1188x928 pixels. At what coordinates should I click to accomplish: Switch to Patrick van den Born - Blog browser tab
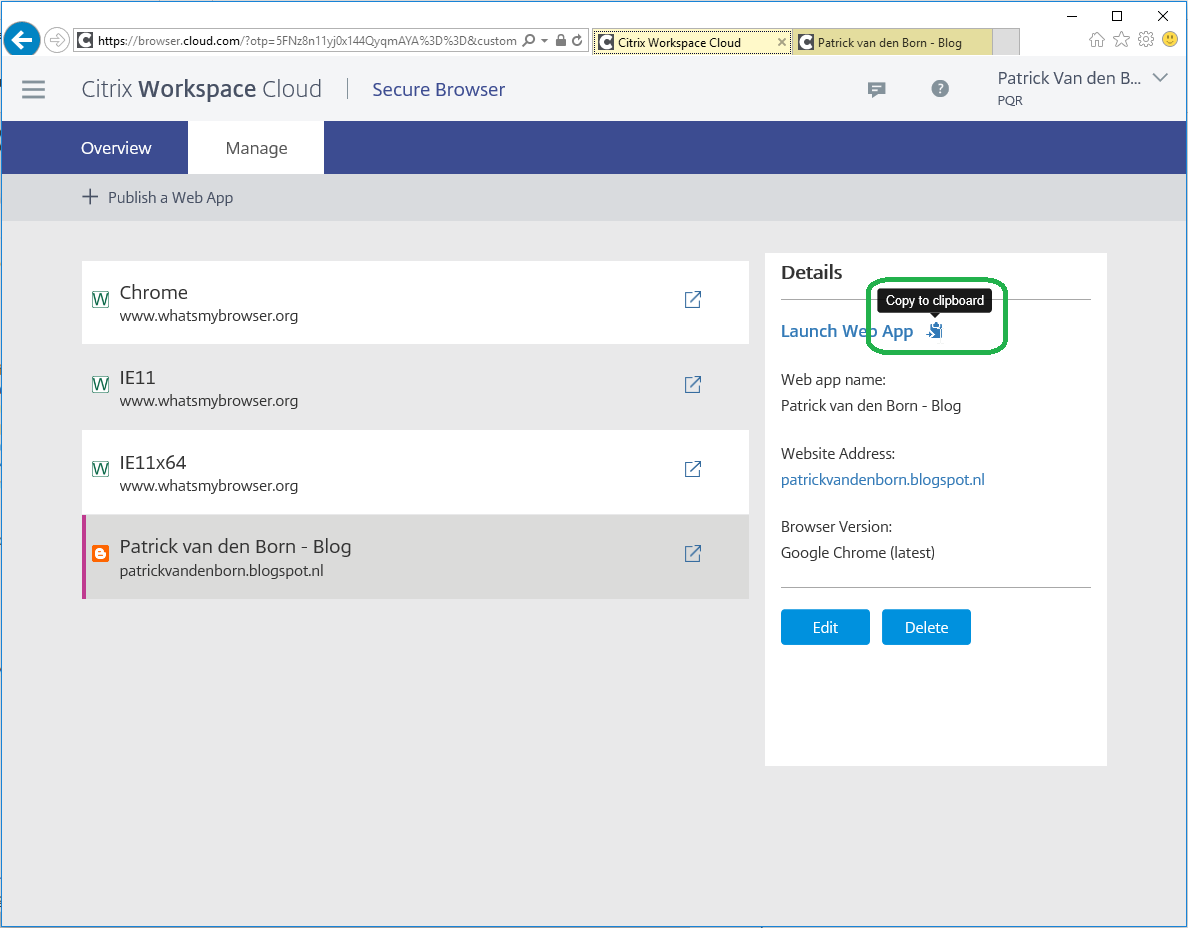pos(892,42)
